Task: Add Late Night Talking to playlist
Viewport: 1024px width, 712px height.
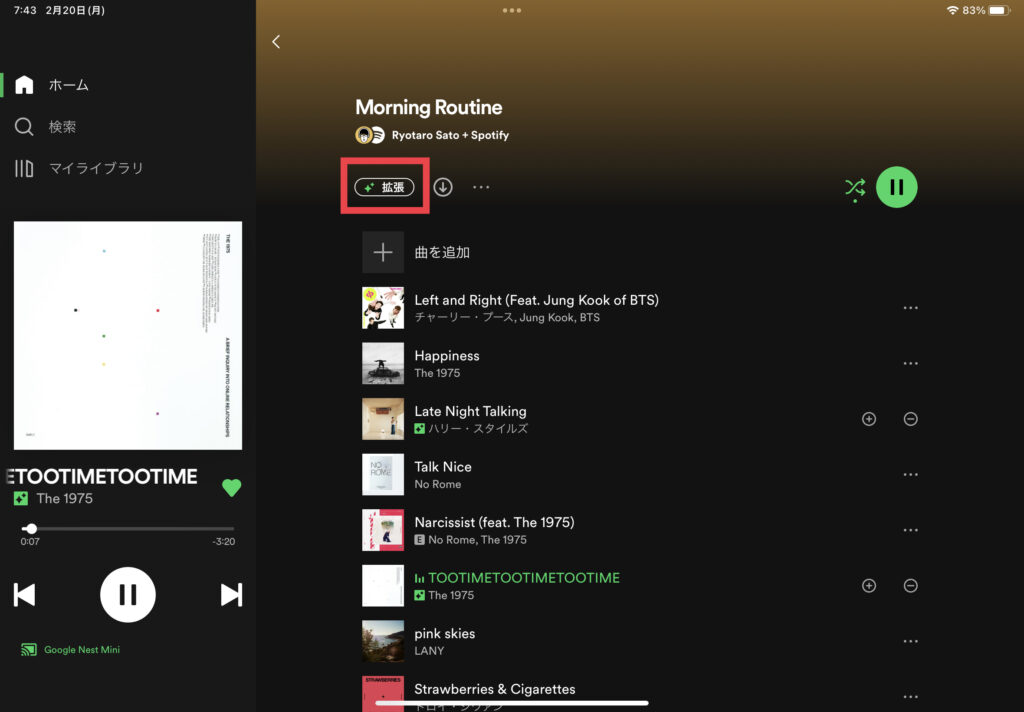Action: [869, 419]
